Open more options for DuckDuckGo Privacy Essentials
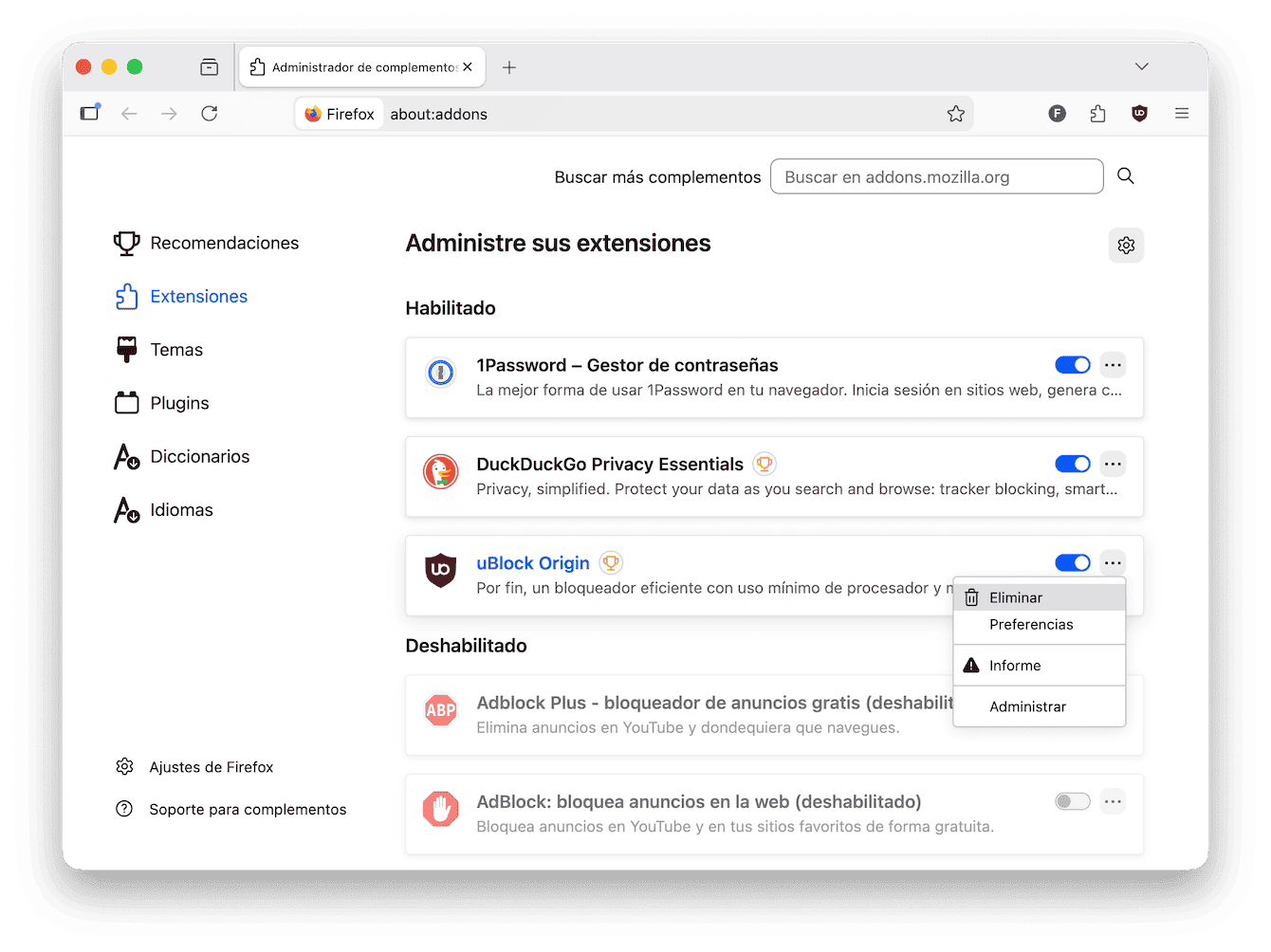This screenshot has width=1271, height=952. (1113, 464)
